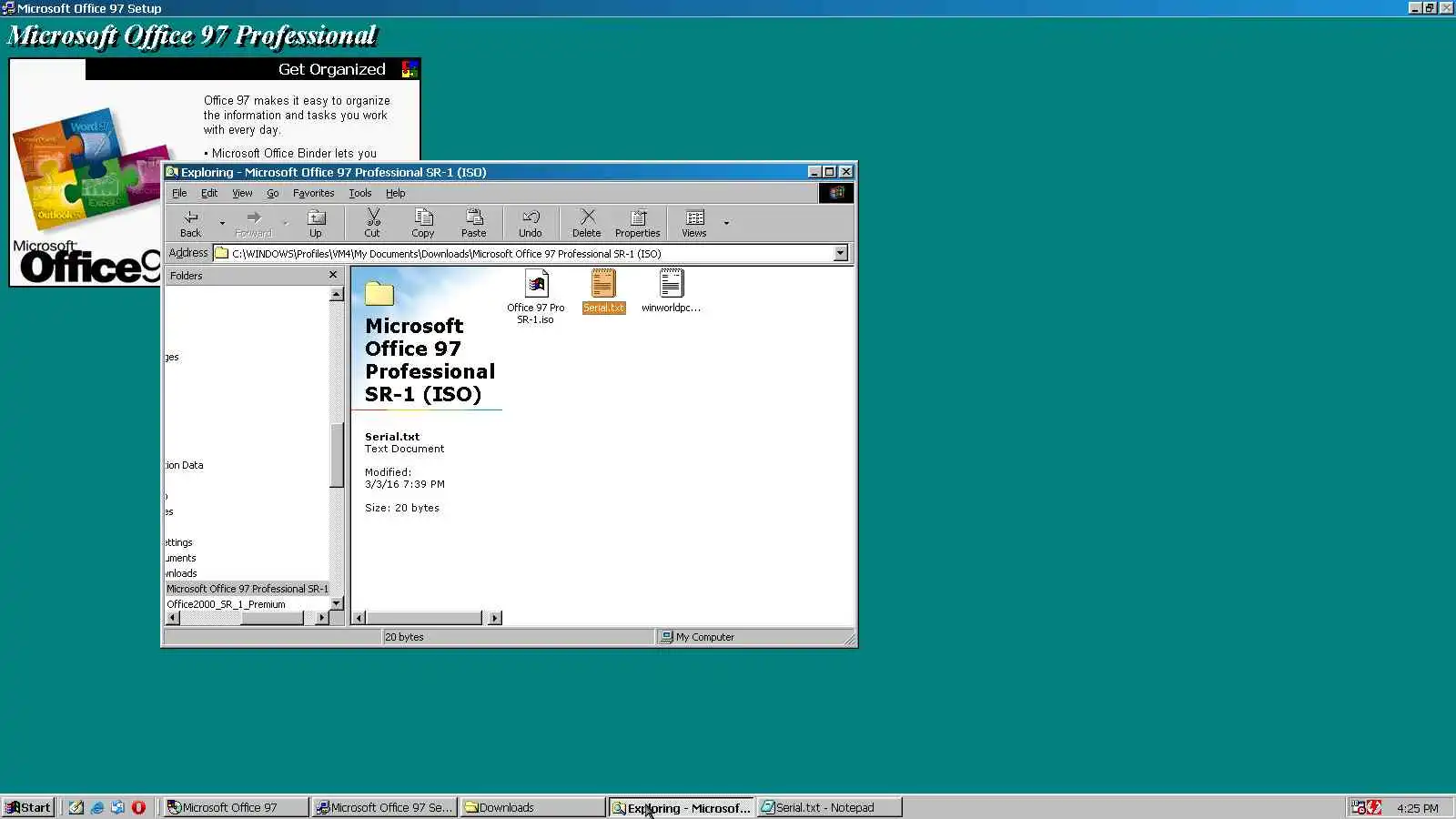Click the Show Desktop Quick Launch icon
This screenshot has height=819, width=1456.
tap(76, 807)
